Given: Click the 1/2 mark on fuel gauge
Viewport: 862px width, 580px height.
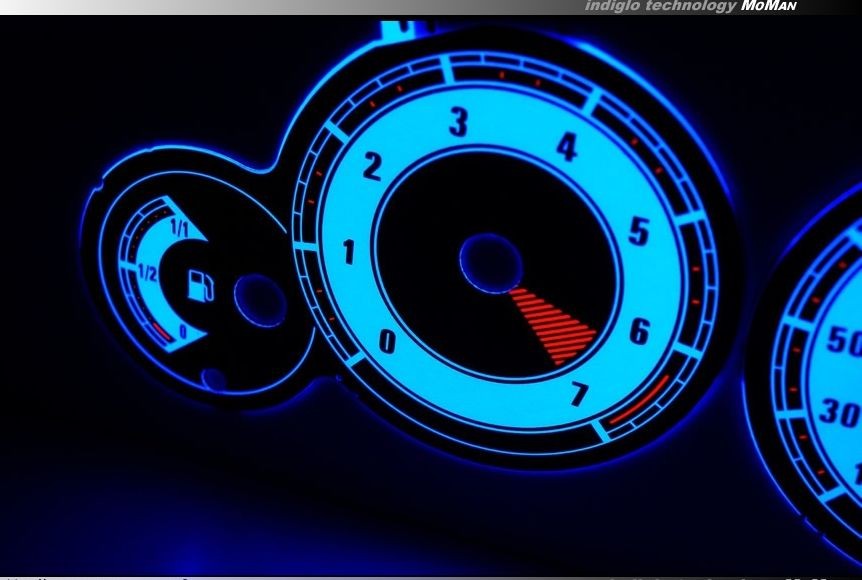Looking at the screenshot, I should click(x=147, y=273).
